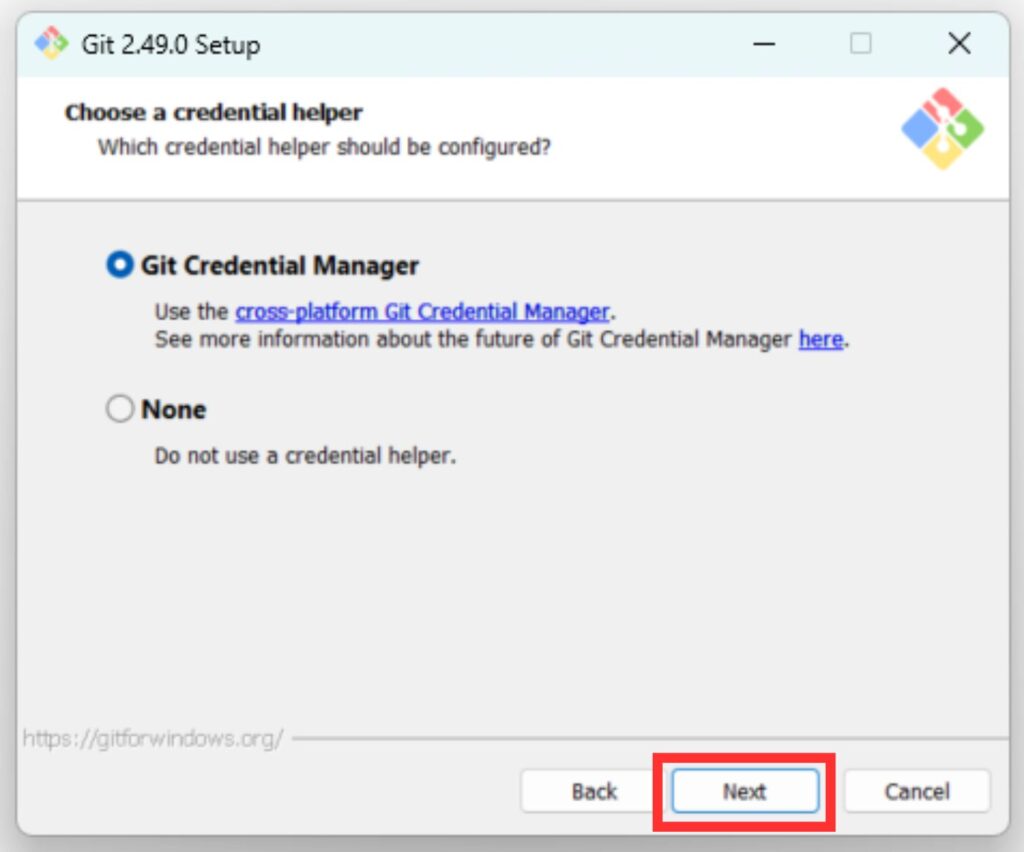The height and width of the screenshot is (852, 1024).
Task: Cancel the Git setup
Action: tap(917, 791)
